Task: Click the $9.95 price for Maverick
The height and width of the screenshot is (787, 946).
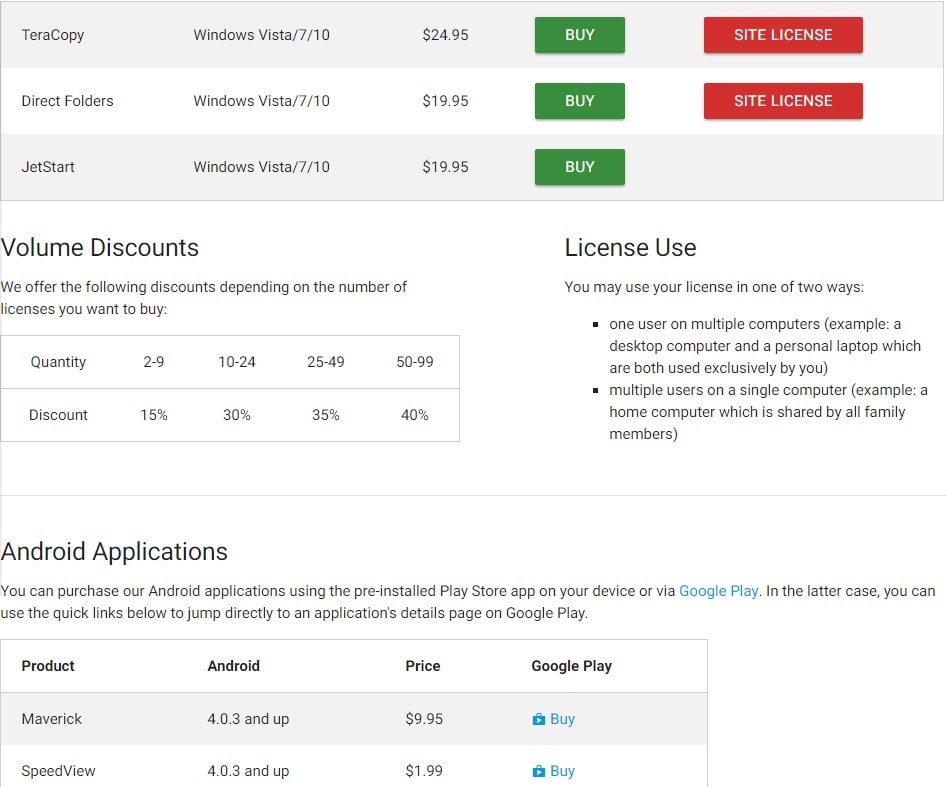Action: [x=424, y=719]
